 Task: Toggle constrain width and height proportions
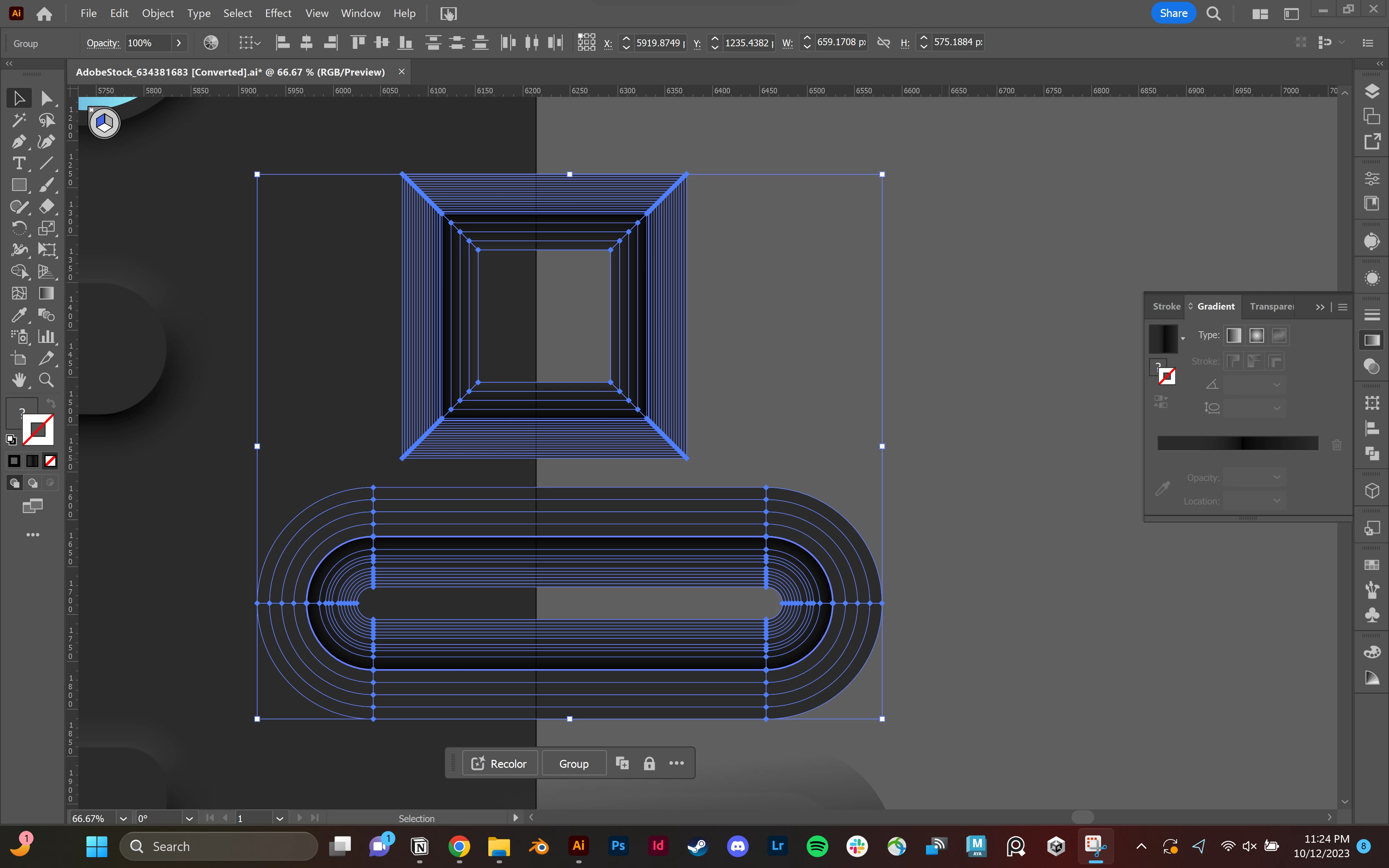[x=883, y=42]
